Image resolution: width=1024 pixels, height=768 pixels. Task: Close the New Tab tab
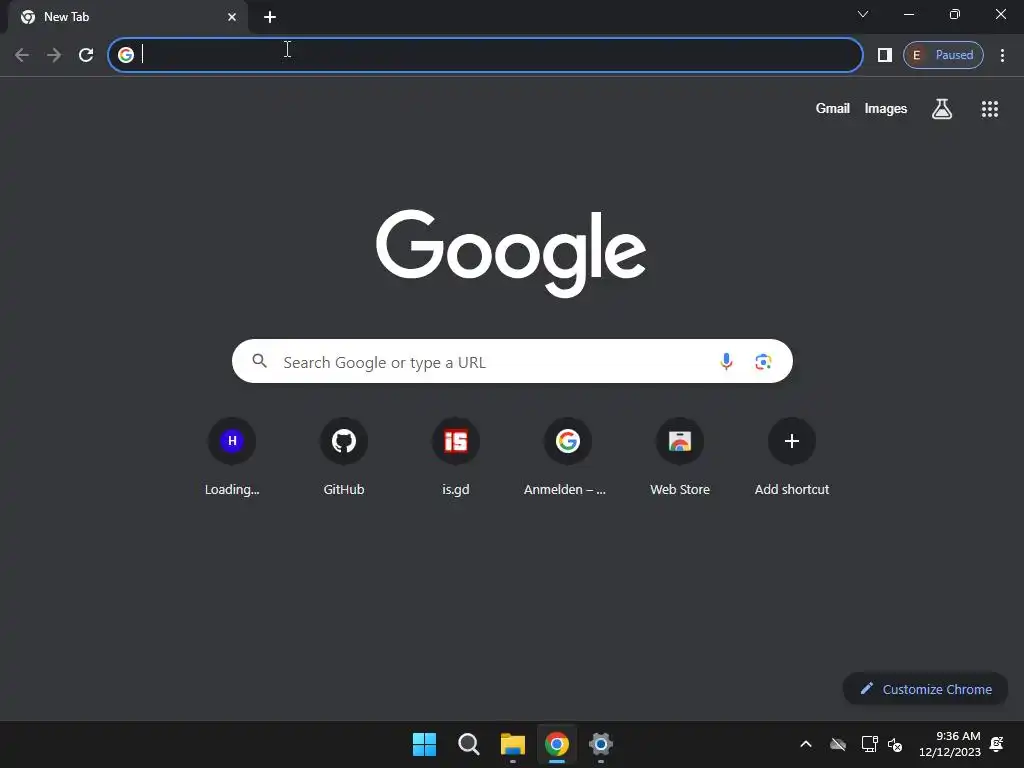(x=232, y=17)
